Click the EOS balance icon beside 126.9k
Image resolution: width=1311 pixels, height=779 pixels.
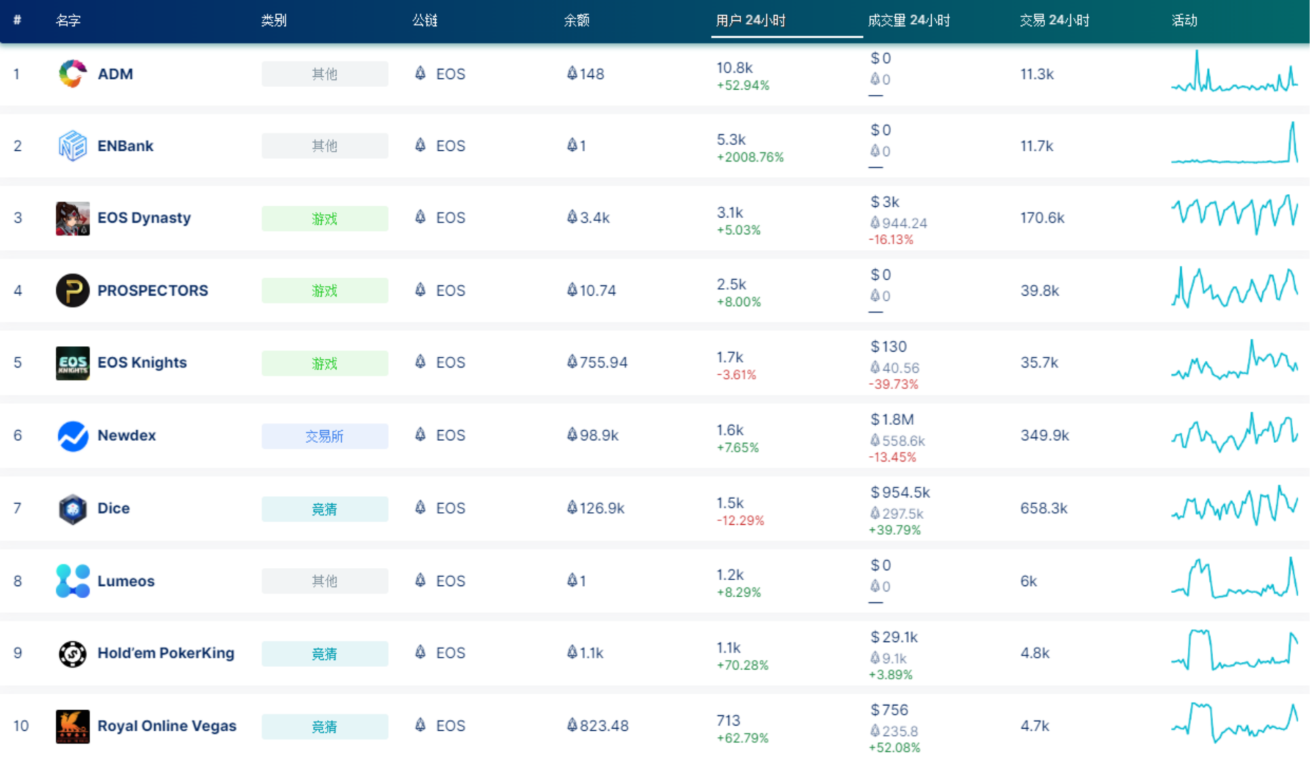tap(572, 507)
